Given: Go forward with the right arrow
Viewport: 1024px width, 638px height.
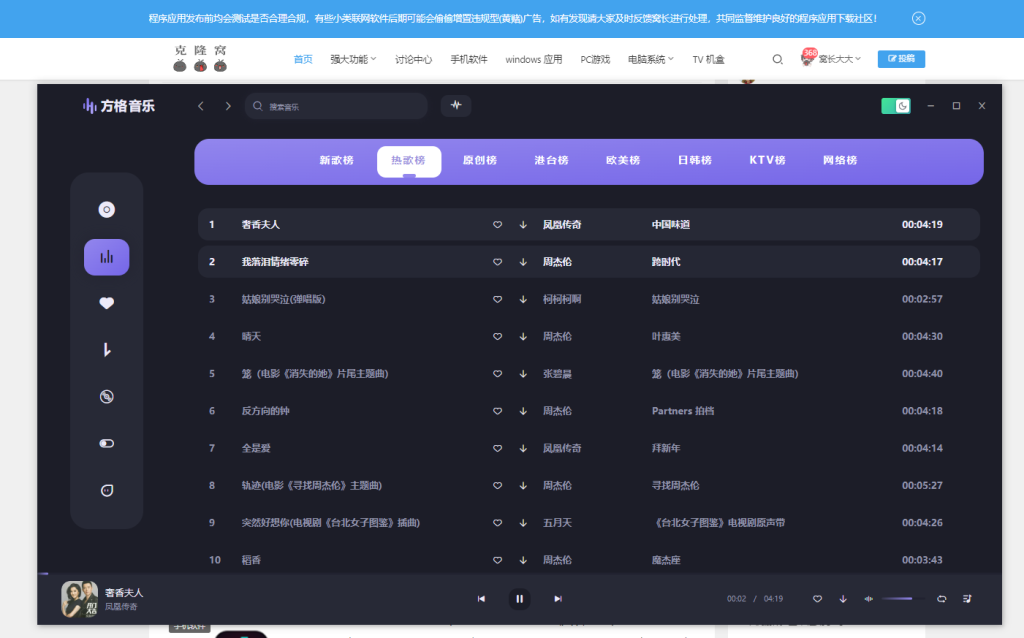Looking at the screenshot, I should click(x=228, y=106).
